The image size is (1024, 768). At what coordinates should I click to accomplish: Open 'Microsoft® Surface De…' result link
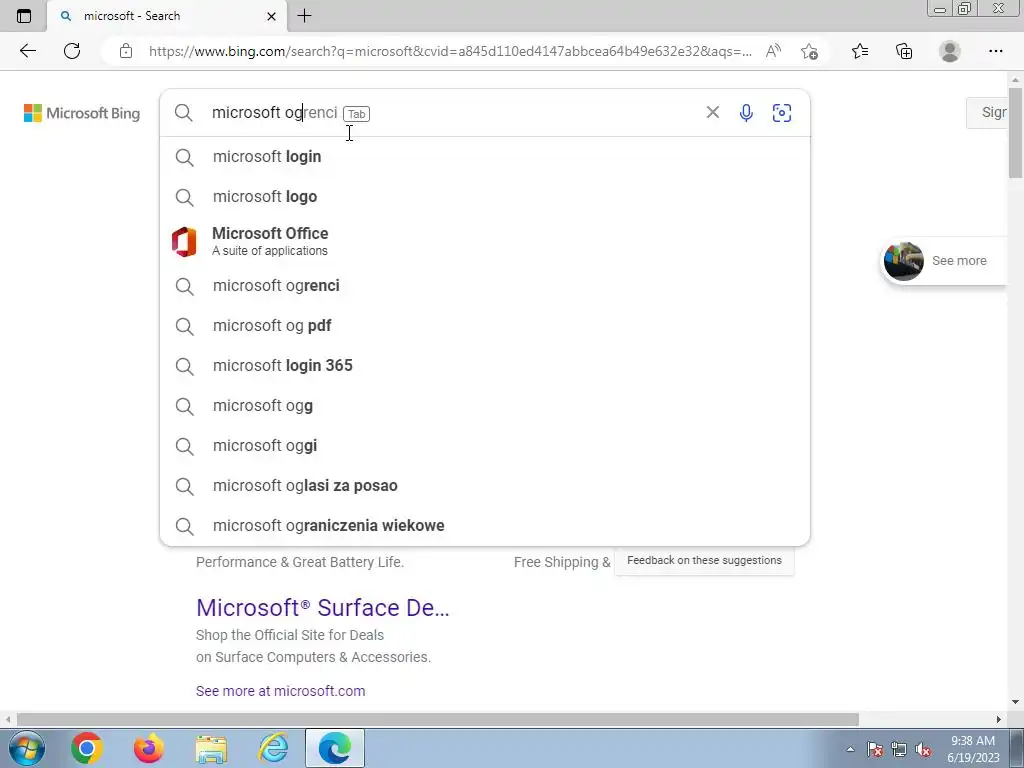point(323,607)
